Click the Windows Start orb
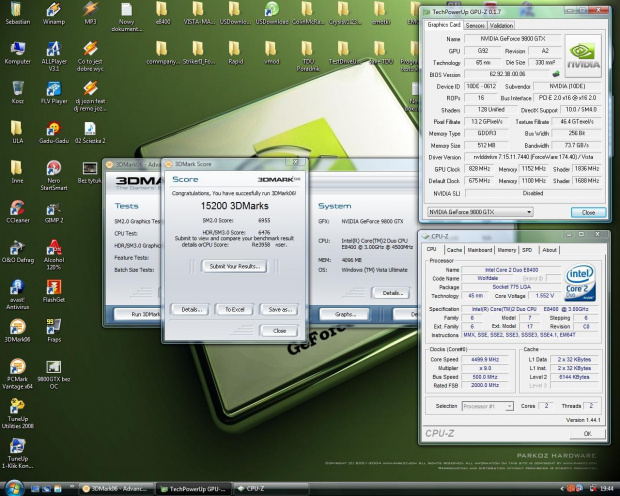This screenshot has width=620, height=496. [x=14, y=488]
